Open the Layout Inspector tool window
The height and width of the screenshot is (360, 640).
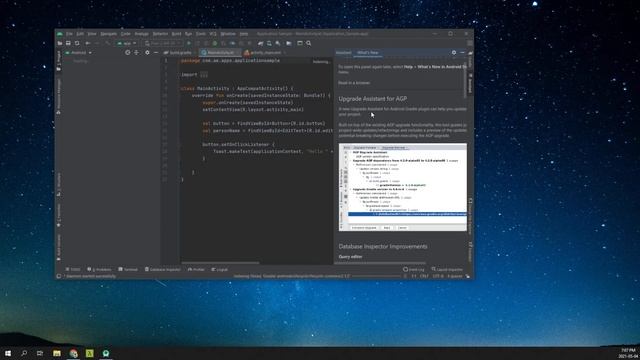447,269
